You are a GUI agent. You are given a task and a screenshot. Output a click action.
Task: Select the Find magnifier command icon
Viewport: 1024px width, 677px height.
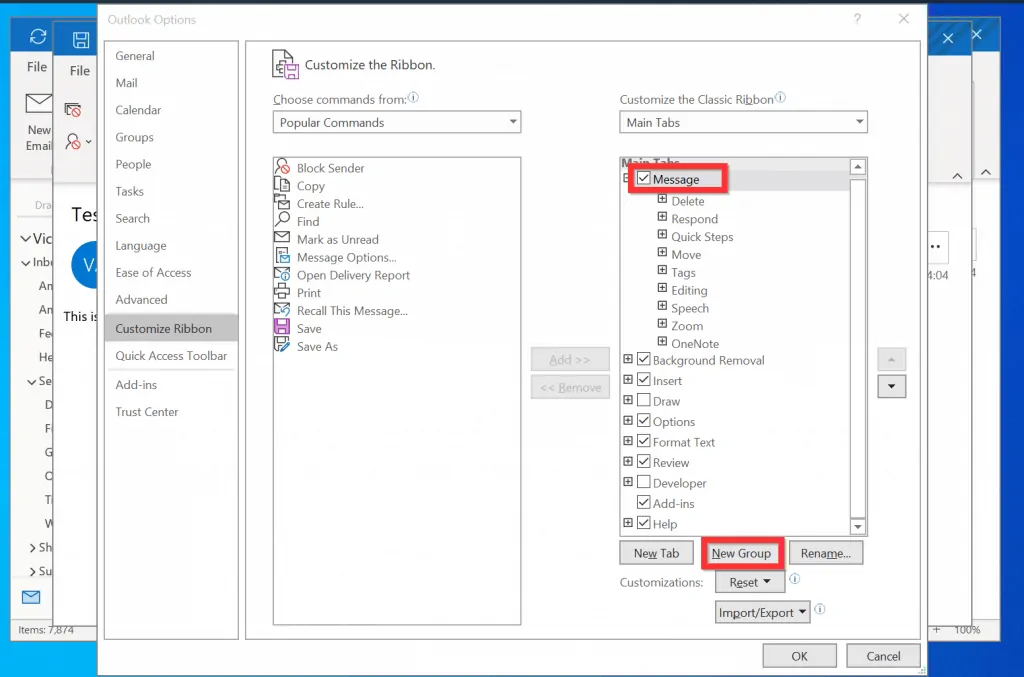point(282,220)
